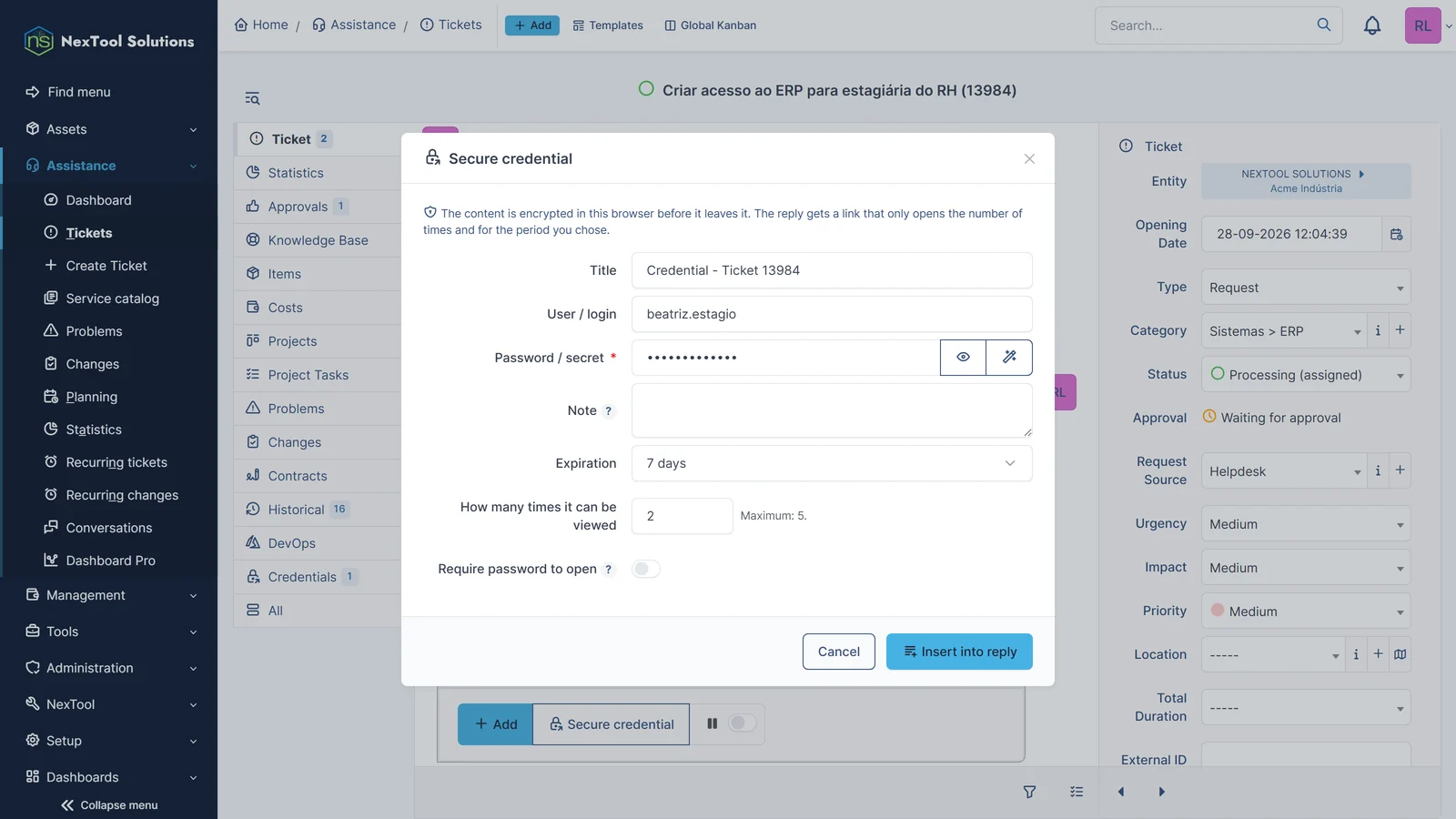Open the notifications bell icon
Image resolution: width=1456 pixels, height=819 pixels.
1372,25
